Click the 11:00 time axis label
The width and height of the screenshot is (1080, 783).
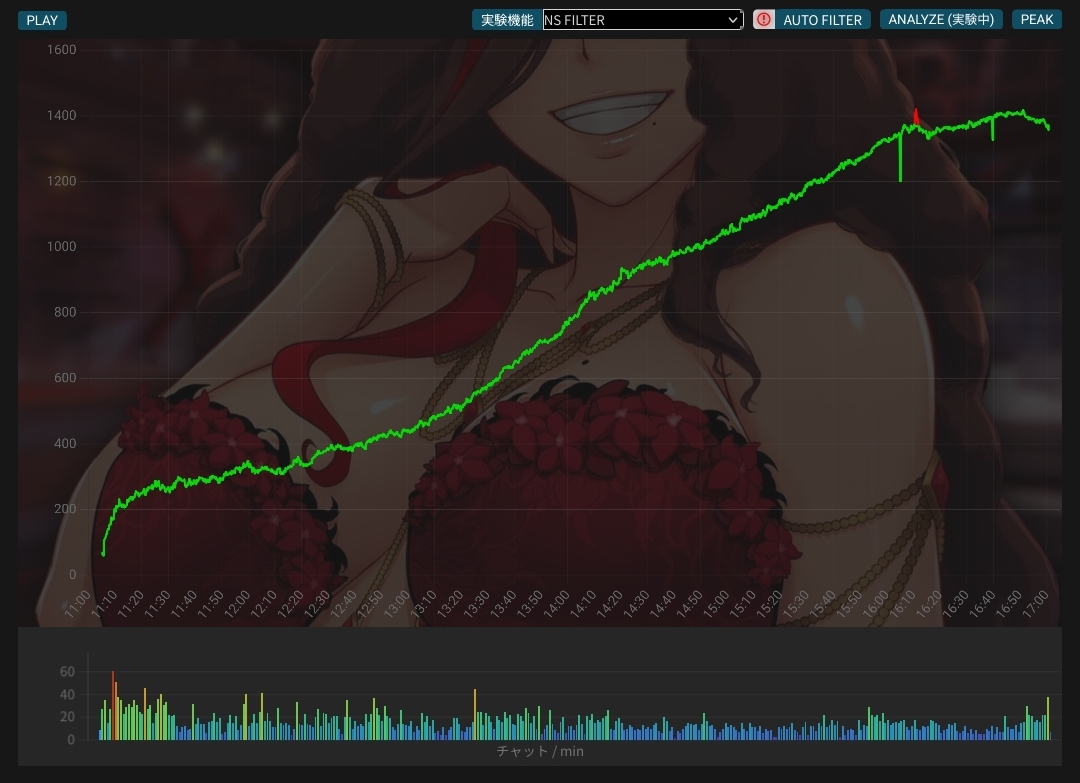click(x=77, y=604)
